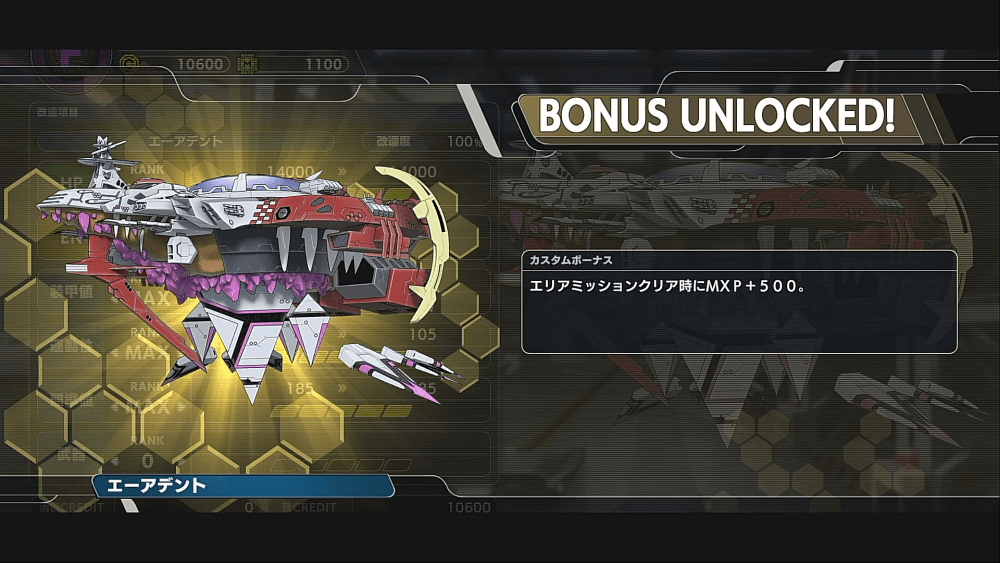The width and height of the screenshot is (1000, 563).
Task: Click the MAX rank stepper for 装甲値
Action: pyautogui.click(x=147, y=297)
